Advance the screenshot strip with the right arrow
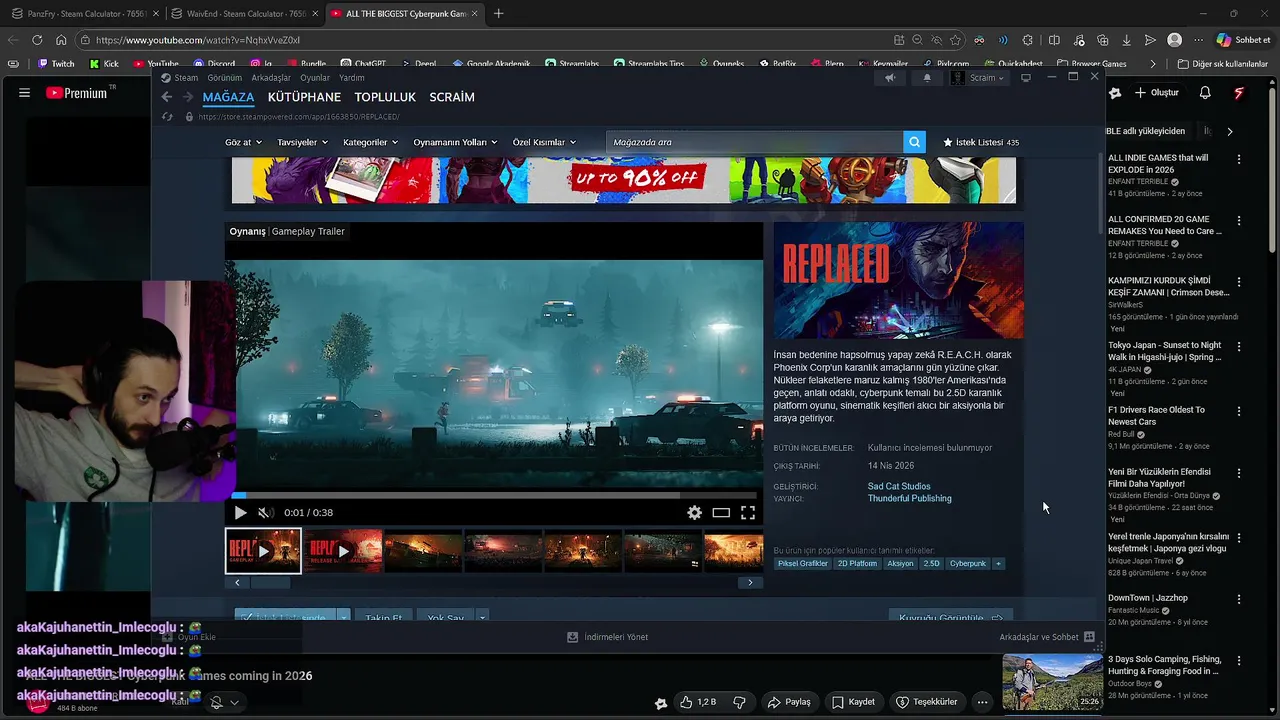This screenshot has height=720, width=1280. tap(750, 582)
